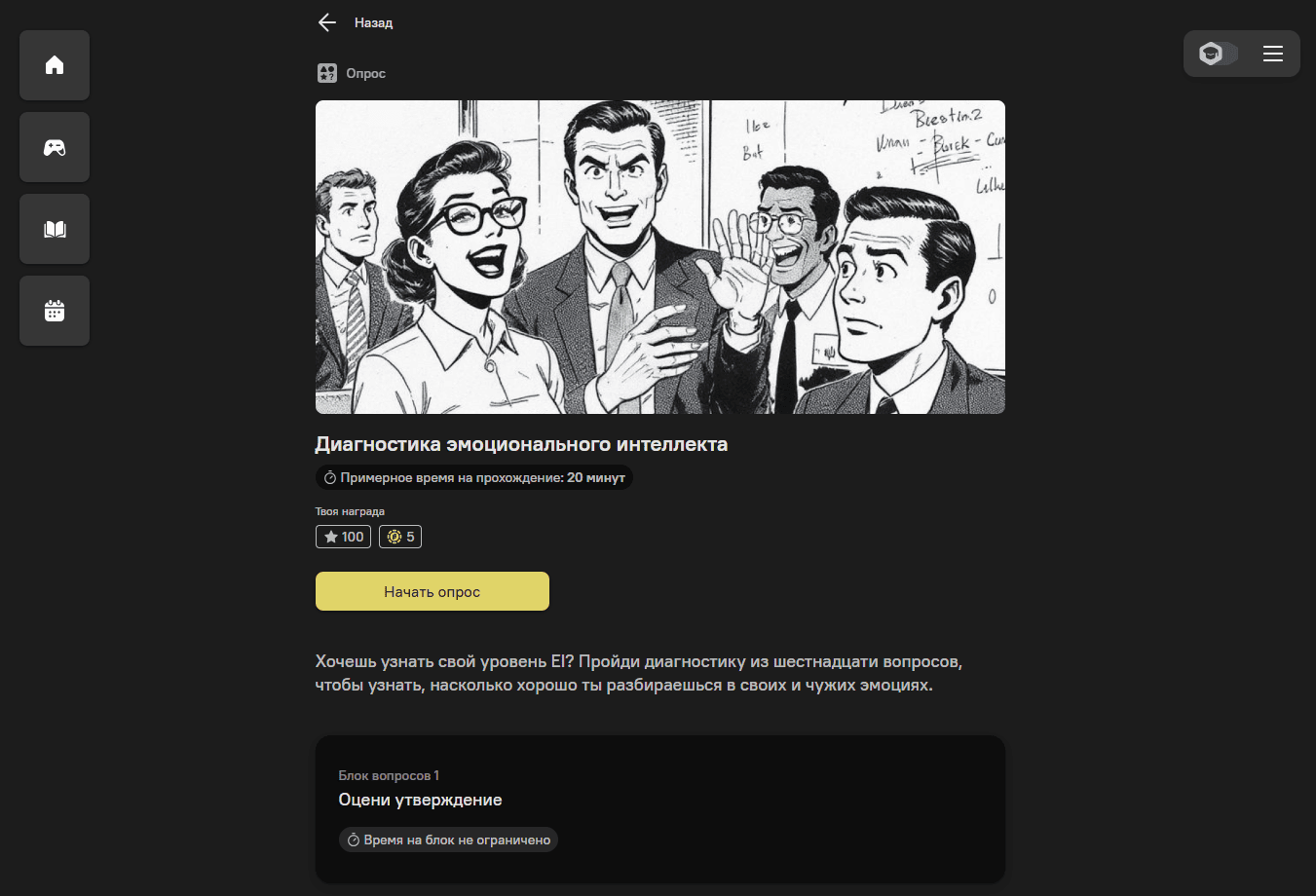Click the clock icon in block card
Viewport: 1316px width, 896px height.
[354, 840]
